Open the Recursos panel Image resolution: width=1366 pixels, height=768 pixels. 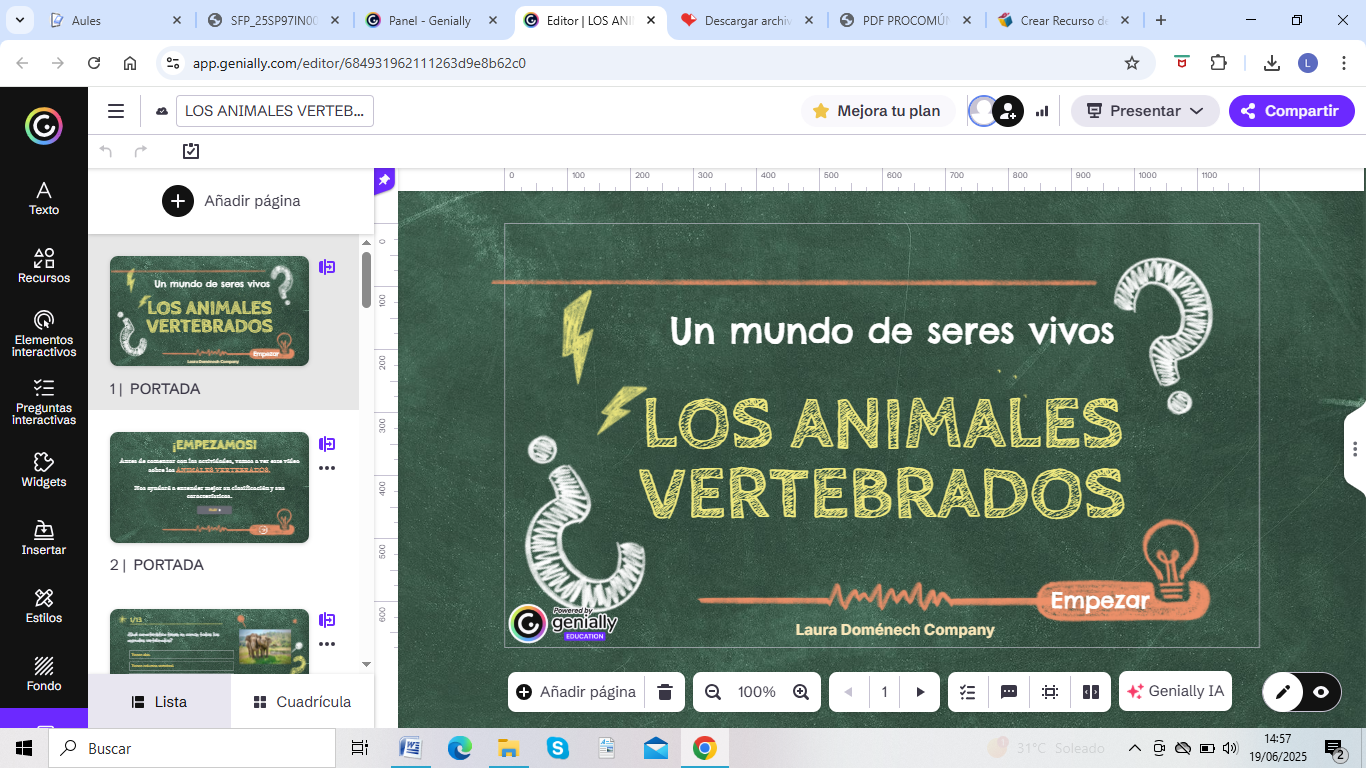point(43,266)
